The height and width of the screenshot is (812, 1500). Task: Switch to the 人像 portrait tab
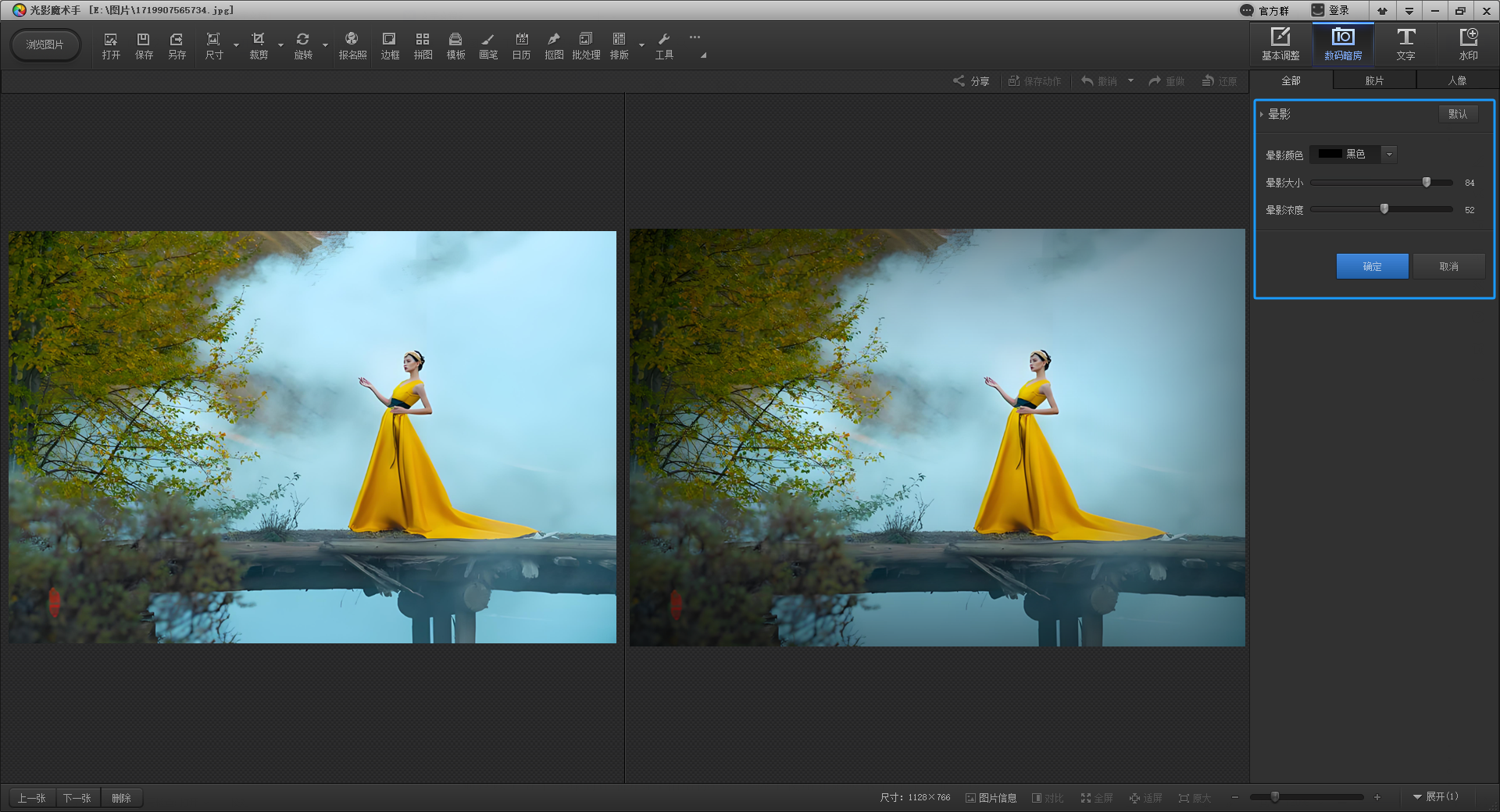(x=1457, y=80)
